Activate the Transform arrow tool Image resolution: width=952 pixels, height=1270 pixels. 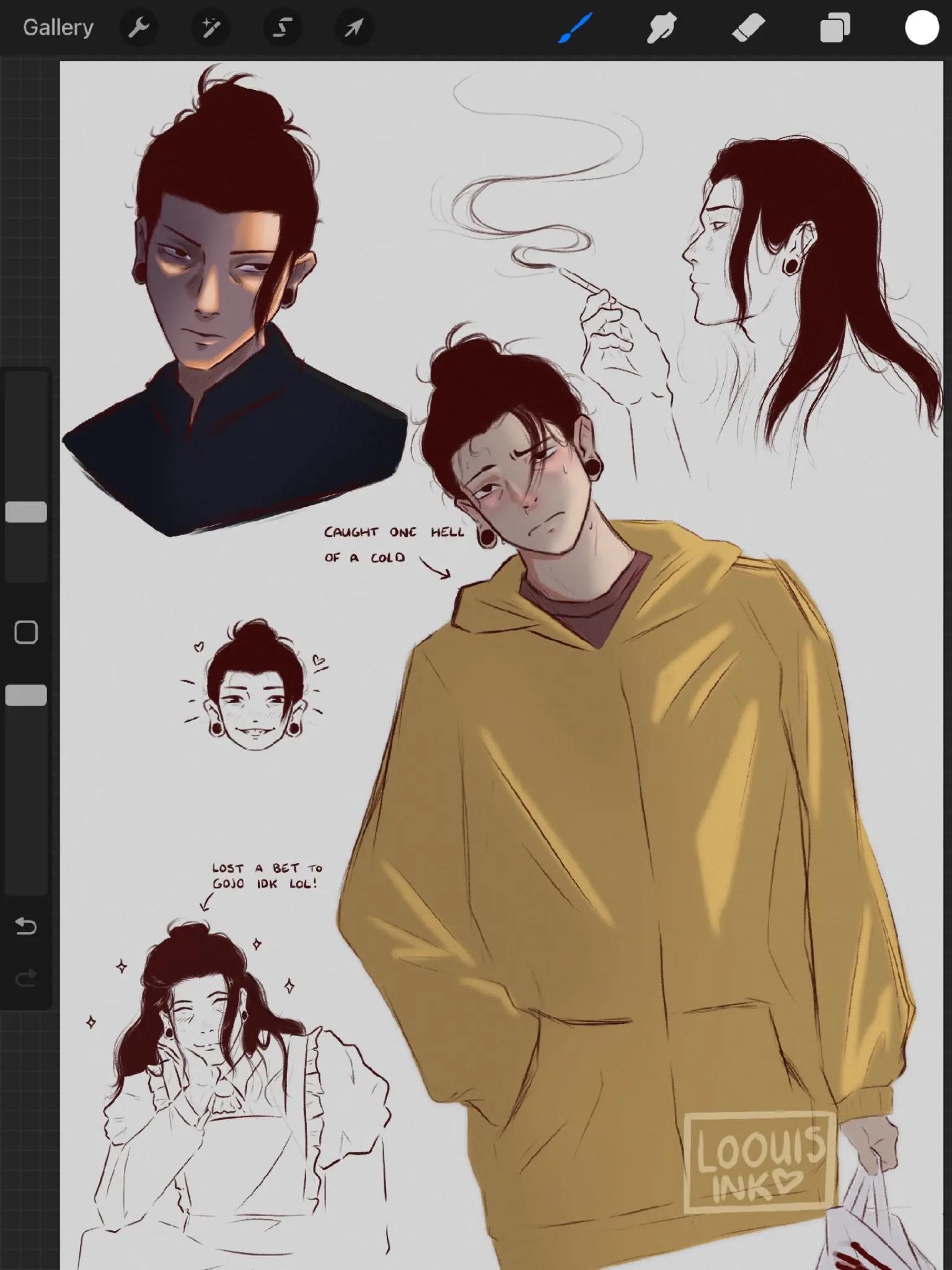pos(354,27)
